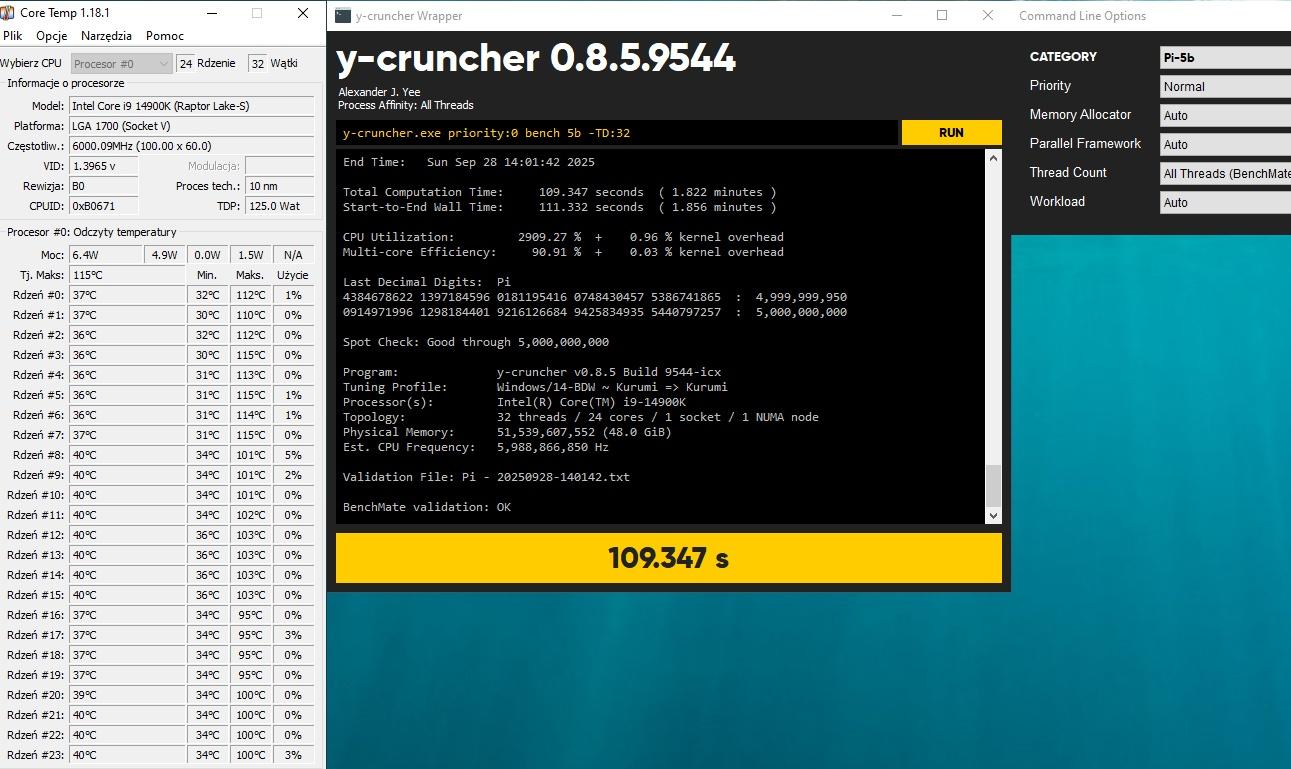
Task: Click the y-cruncher command line field
Action: pos(617,133)
